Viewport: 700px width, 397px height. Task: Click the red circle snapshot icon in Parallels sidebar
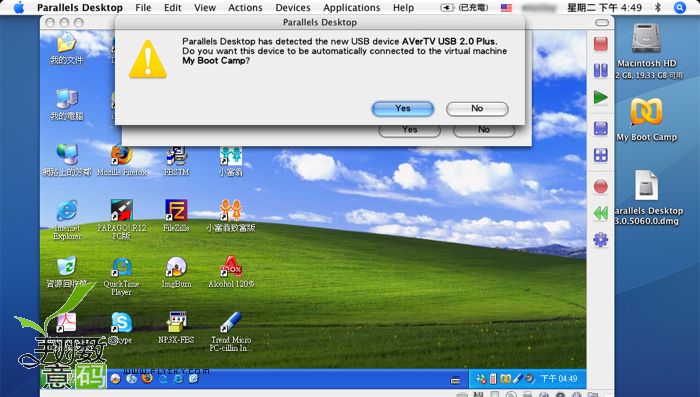[x=601, y=187]
